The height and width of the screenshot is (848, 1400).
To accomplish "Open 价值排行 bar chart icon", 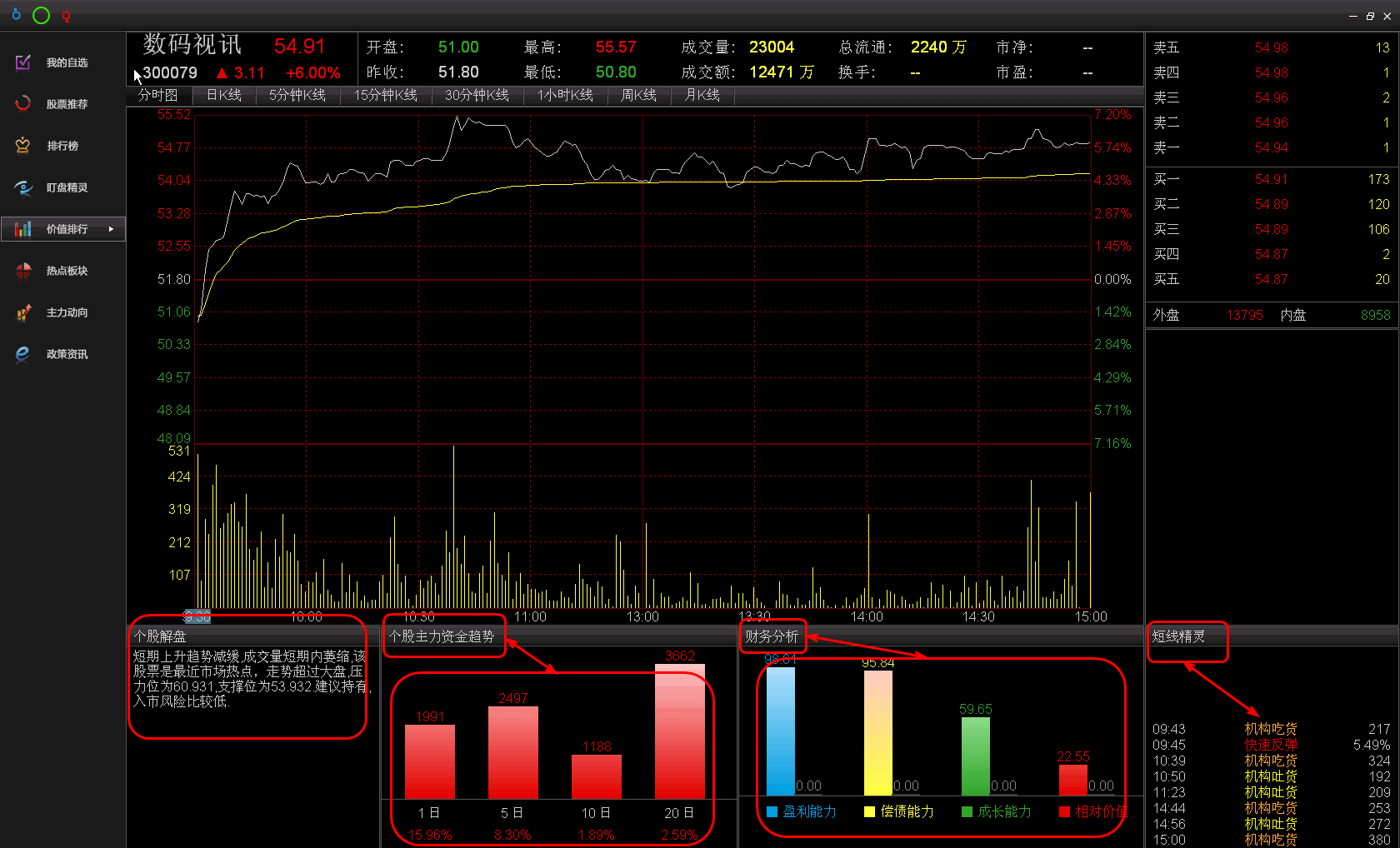I will tap(23, 229).
